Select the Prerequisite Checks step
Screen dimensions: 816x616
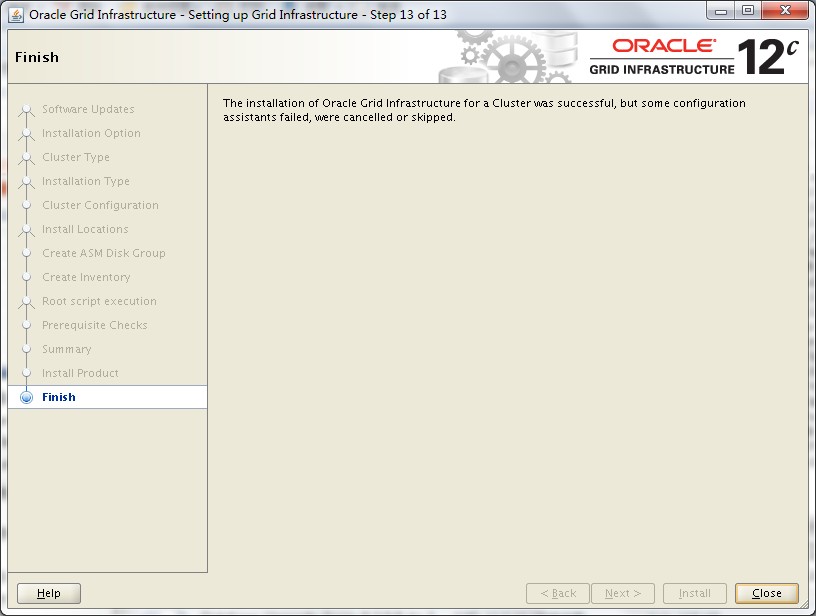pyautogui.click(x=95, y=325)
